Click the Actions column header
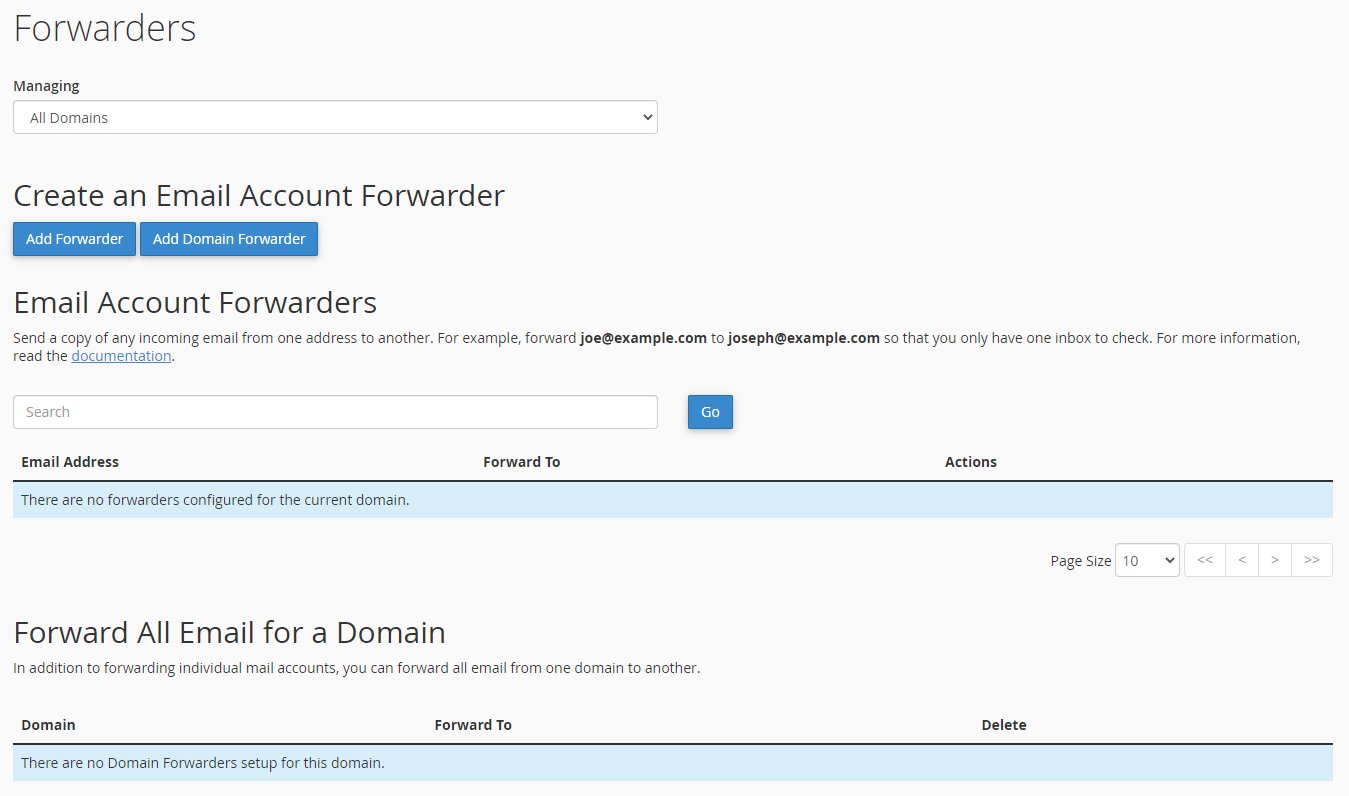1349x796 pixels. (x=970, y=462)
